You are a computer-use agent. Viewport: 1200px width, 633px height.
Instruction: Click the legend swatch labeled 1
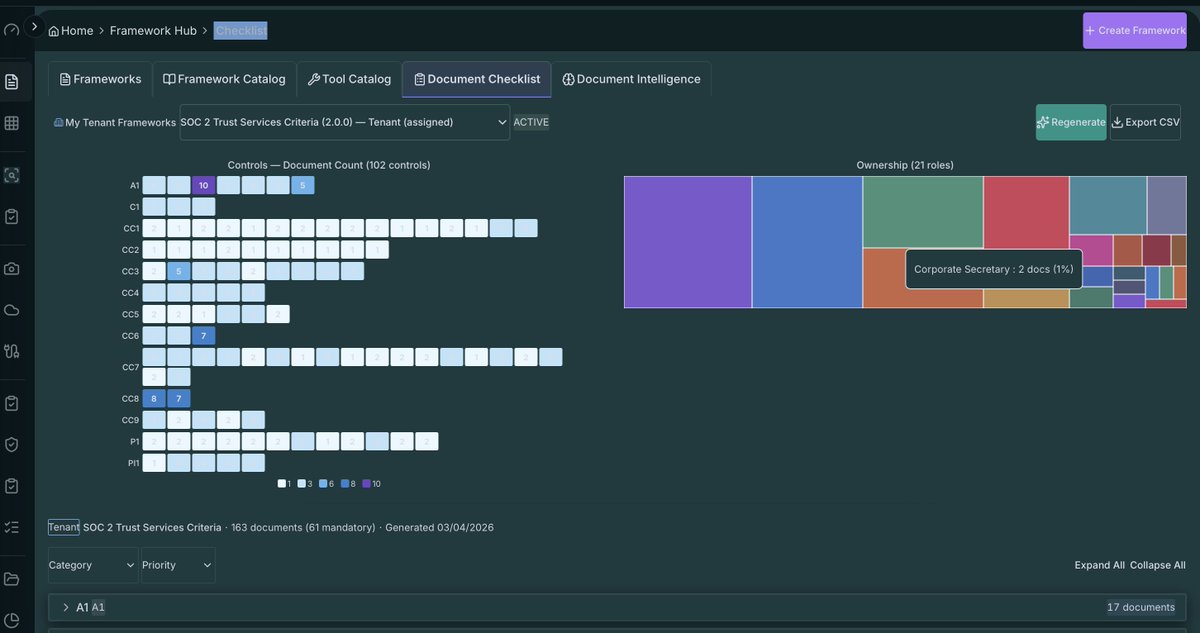click(282, 484)
